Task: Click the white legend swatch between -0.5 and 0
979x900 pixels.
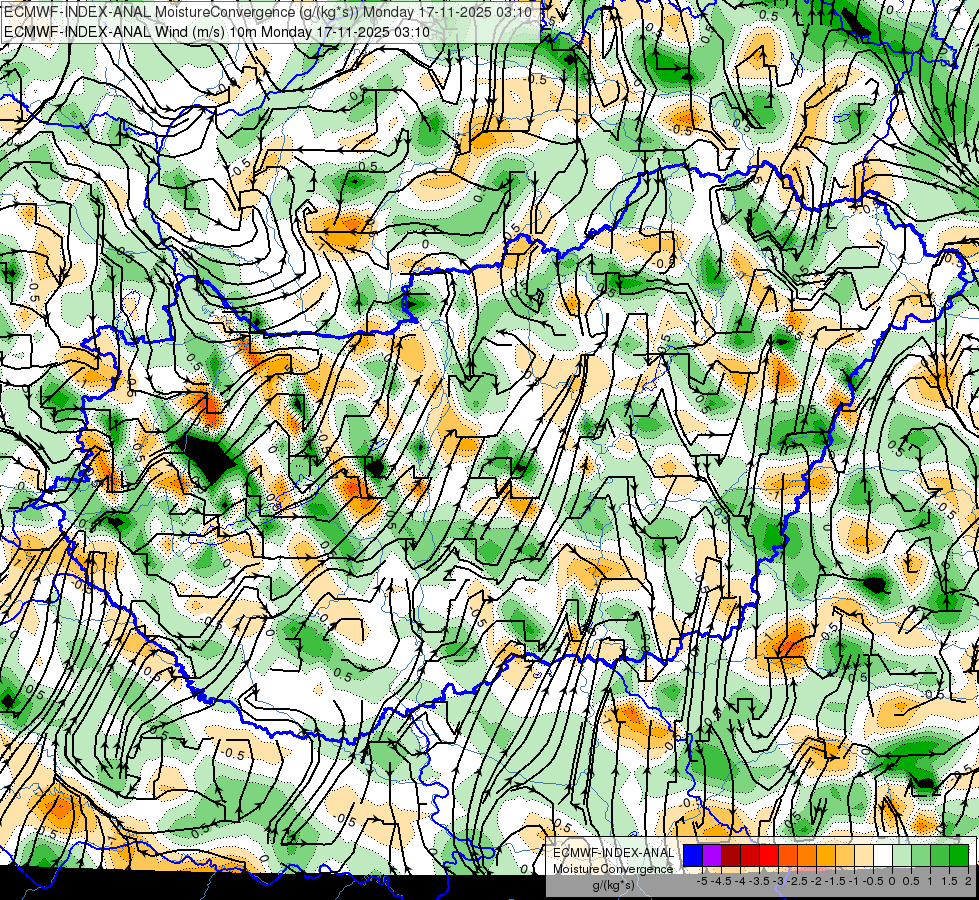Action: click(883, 855)
